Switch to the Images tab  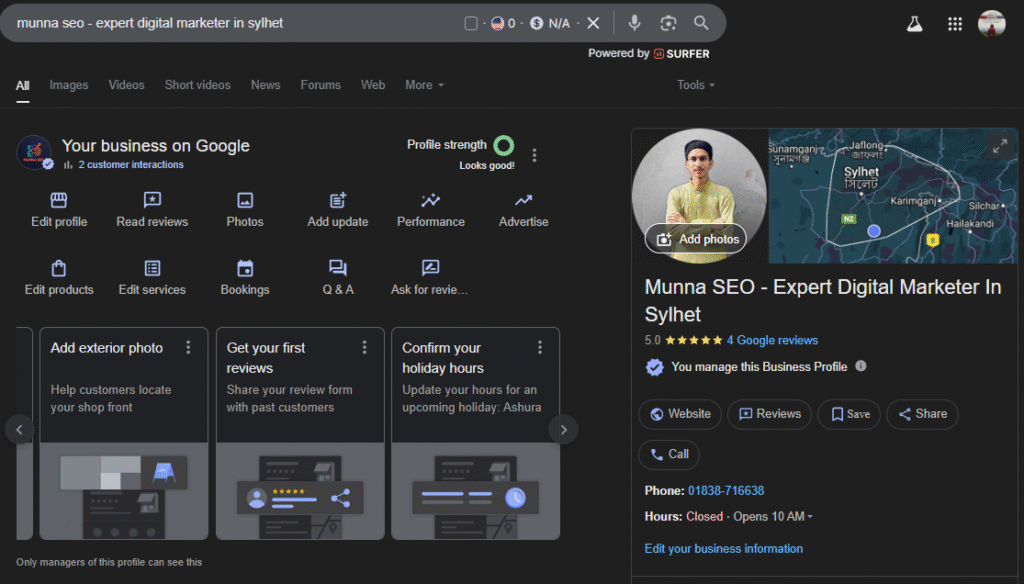click(x=69, y=85)
